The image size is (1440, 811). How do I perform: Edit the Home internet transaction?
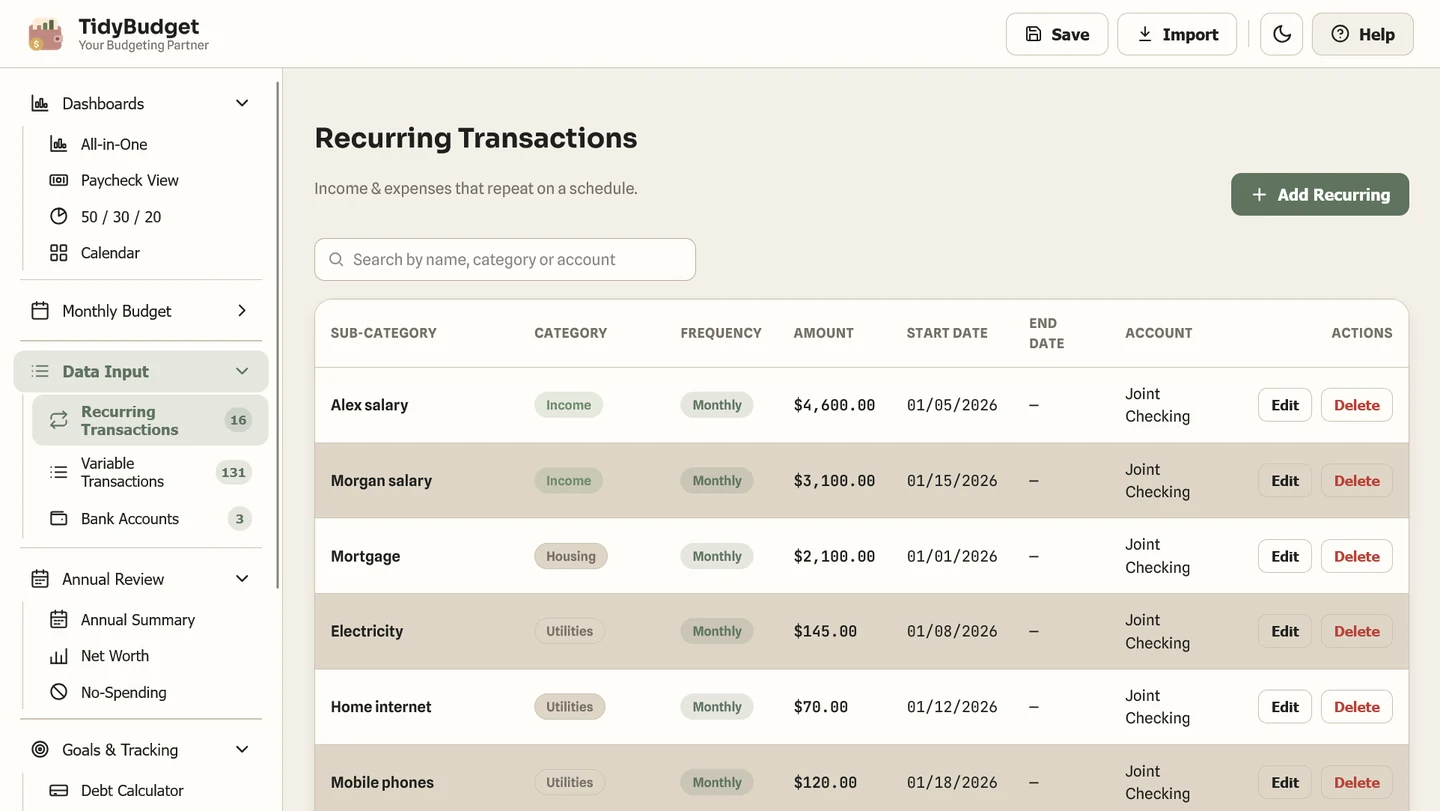coord(1285,707)
